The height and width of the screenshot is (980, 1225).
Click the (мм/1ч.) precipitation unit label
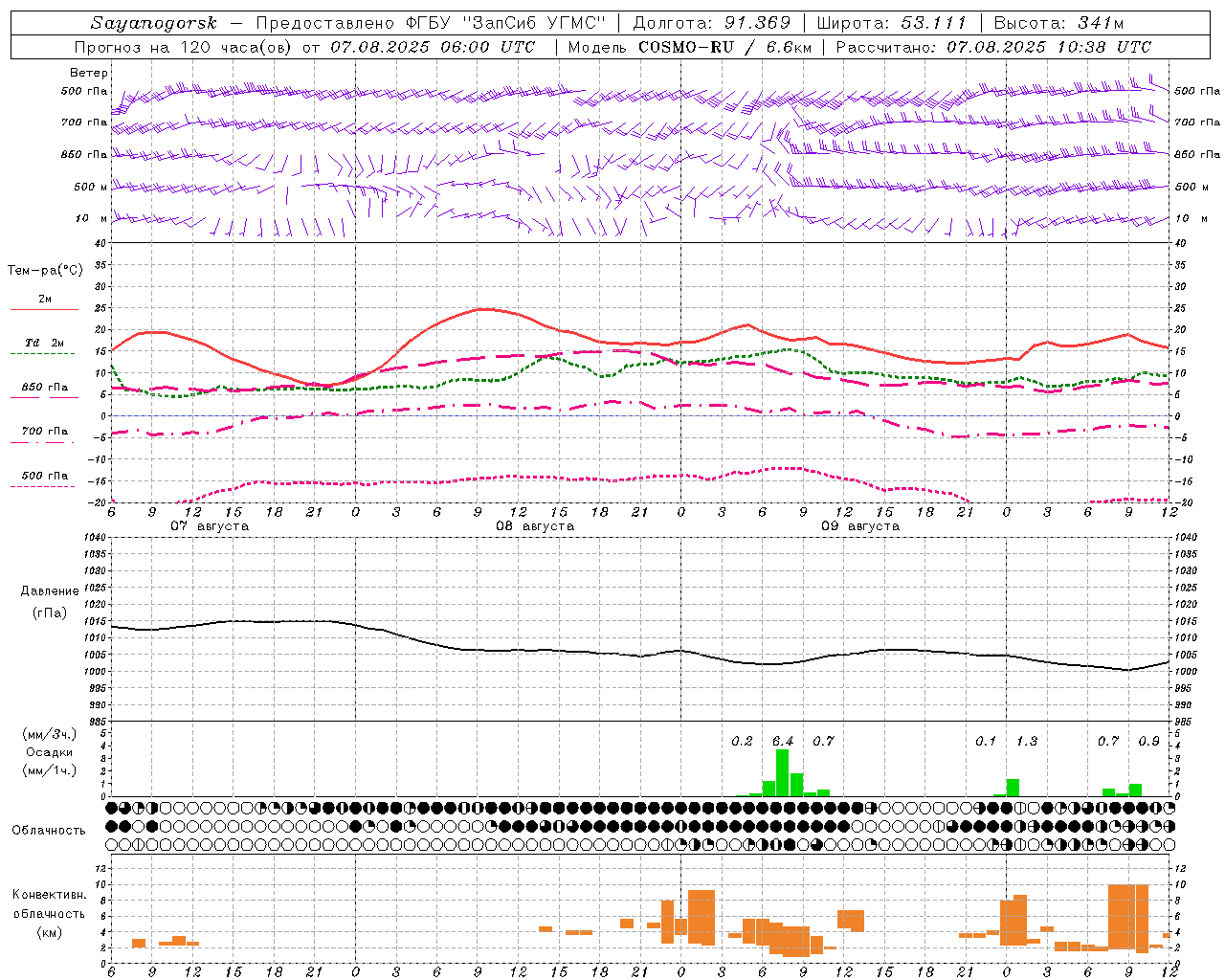pos(50,771)
